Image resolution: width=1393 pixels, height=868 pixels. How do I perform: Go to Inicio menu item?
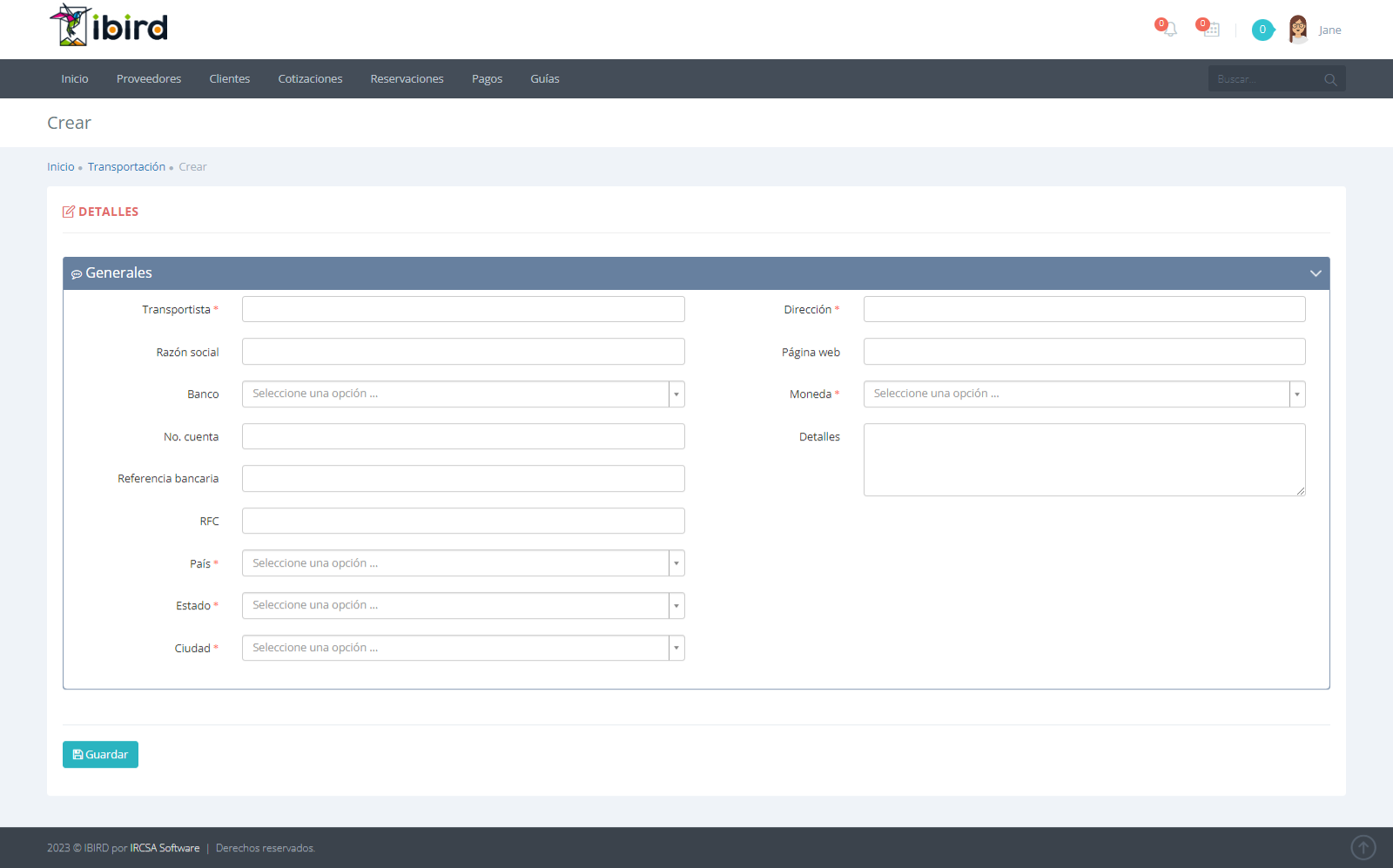(x=75, y=79)
